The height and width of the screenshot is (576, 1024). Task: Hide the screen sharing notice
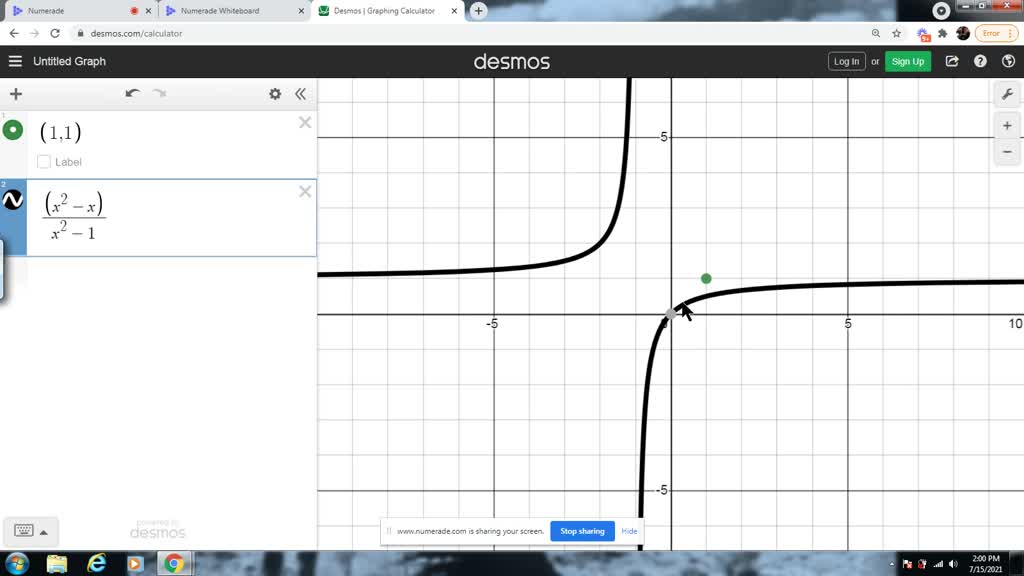click(629, 531)
